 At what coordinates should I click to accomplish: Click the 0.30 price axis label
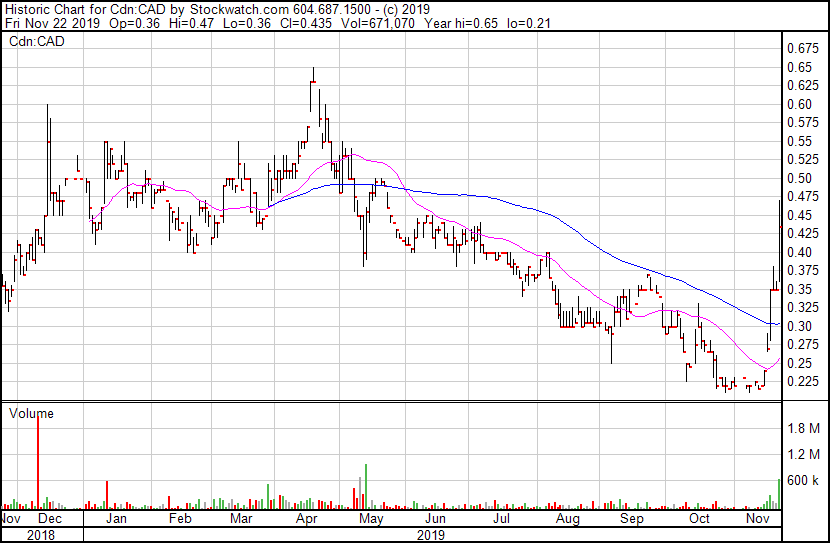799,326
